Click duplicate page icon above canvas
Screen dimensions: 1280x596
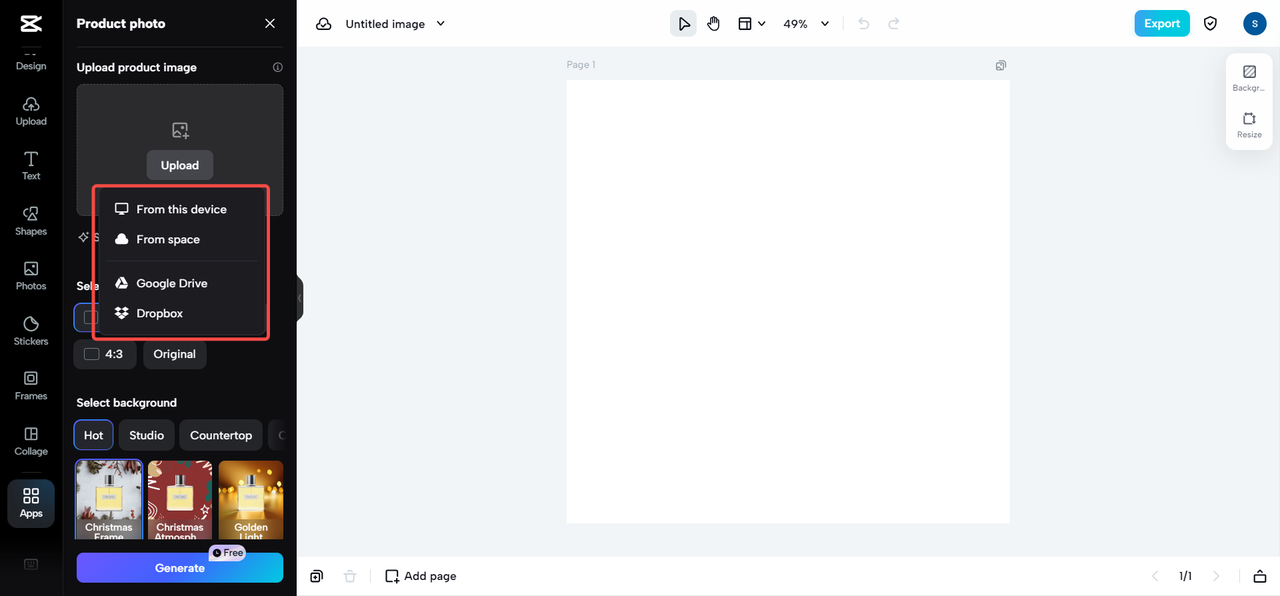1001,65
